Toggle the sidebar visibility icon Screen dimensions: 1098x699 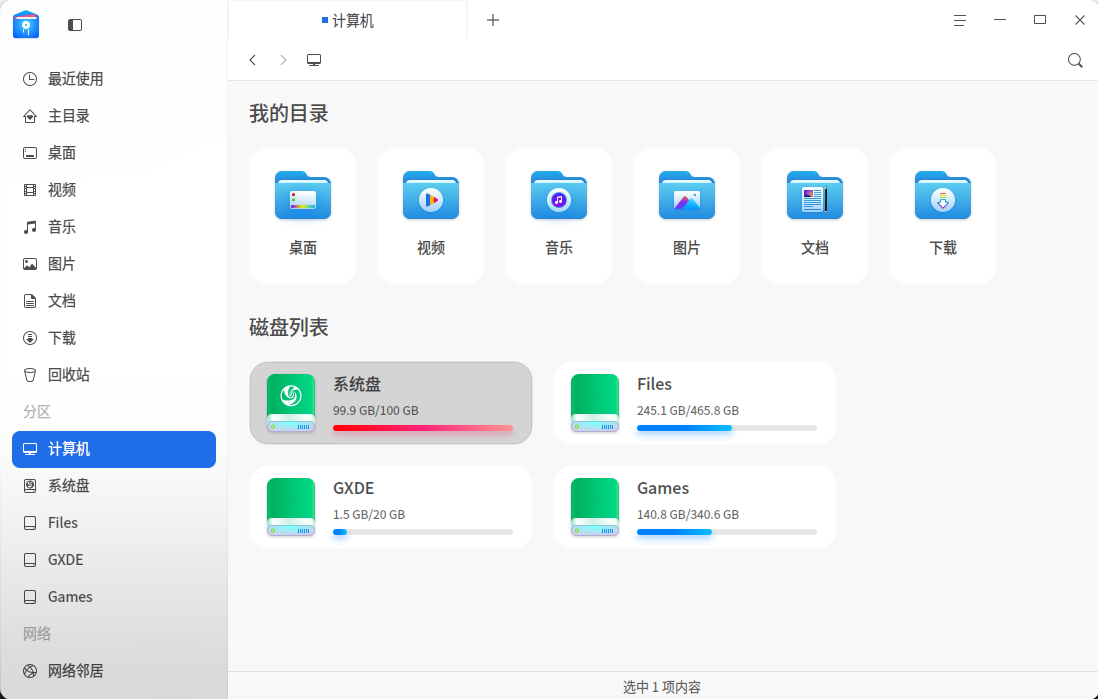click(x=75, y=25)
